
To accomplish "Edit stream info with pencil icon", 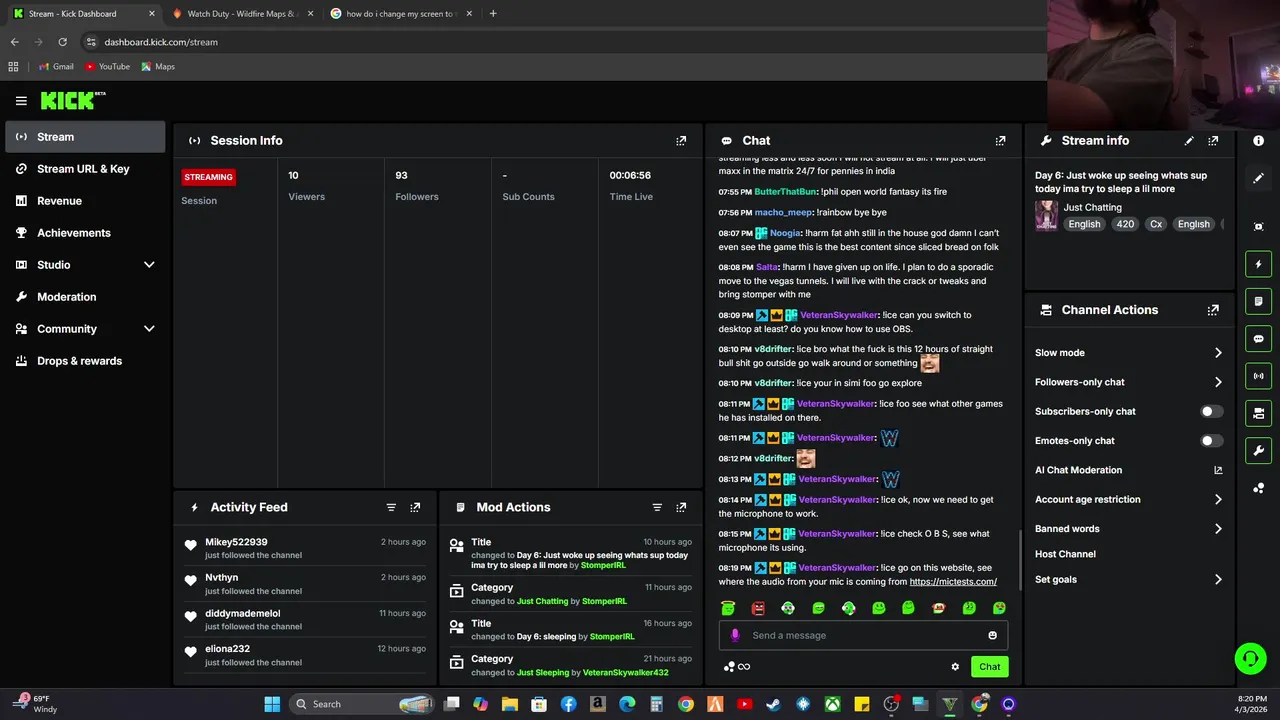I will [1189, 141].
